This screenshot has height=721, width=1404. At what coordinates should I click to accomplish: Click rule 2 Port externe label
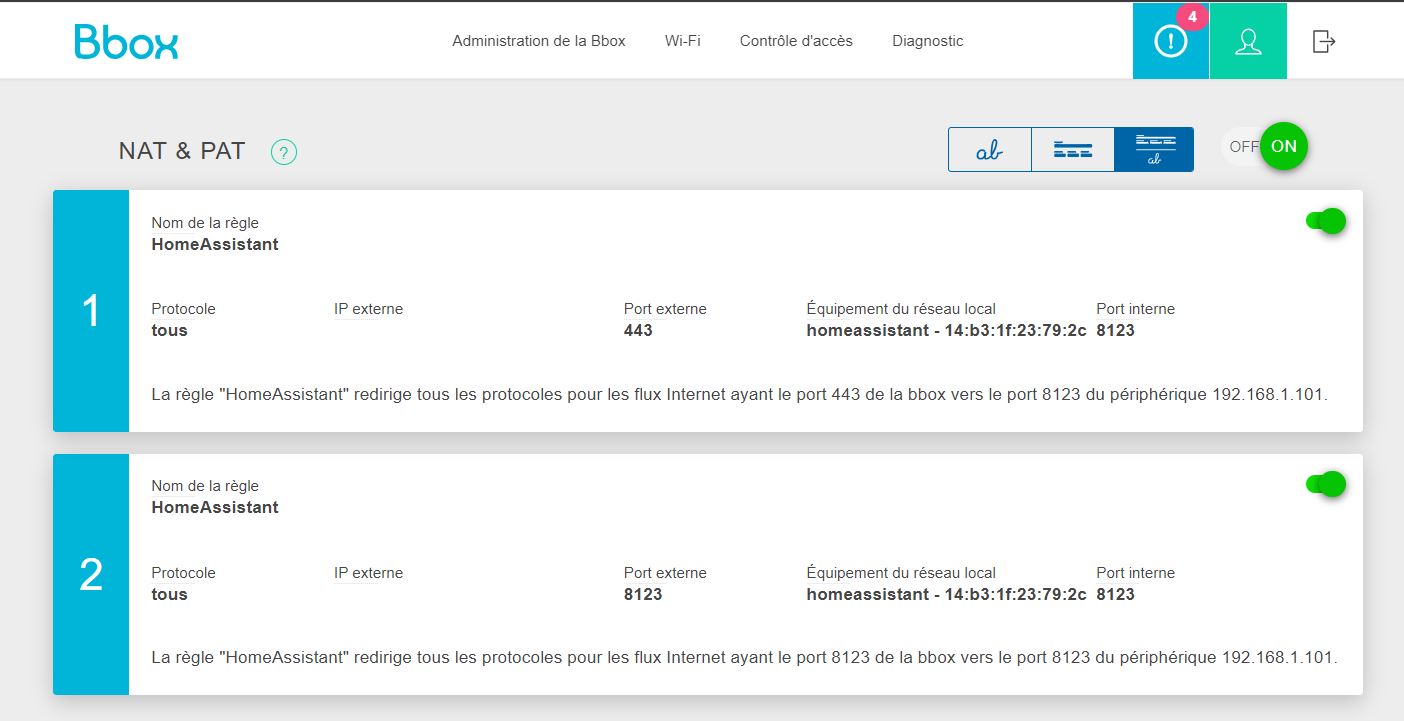tap(665, 573)
